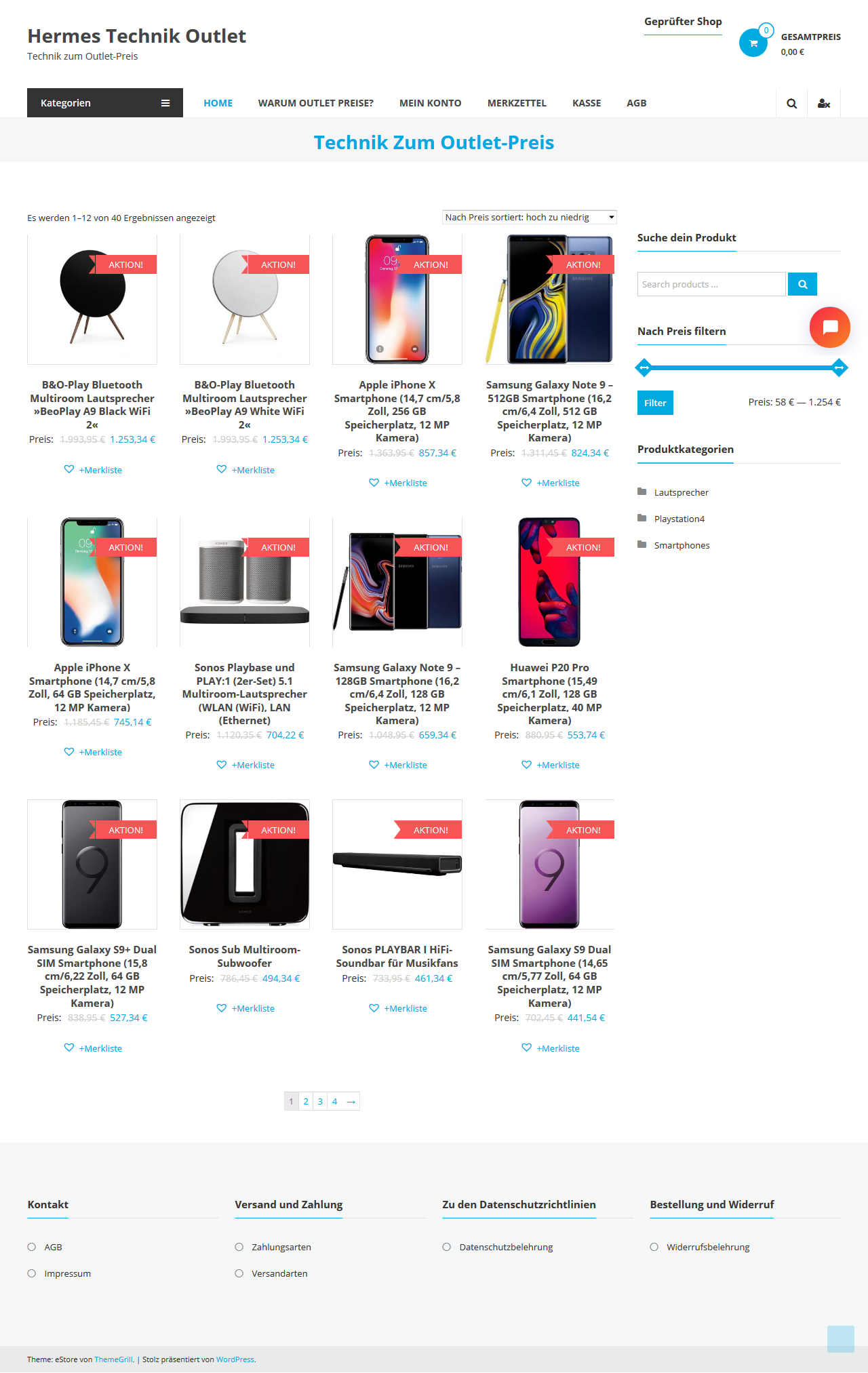Add Huawei P20 Pro to Merkliste

(551, 765)
